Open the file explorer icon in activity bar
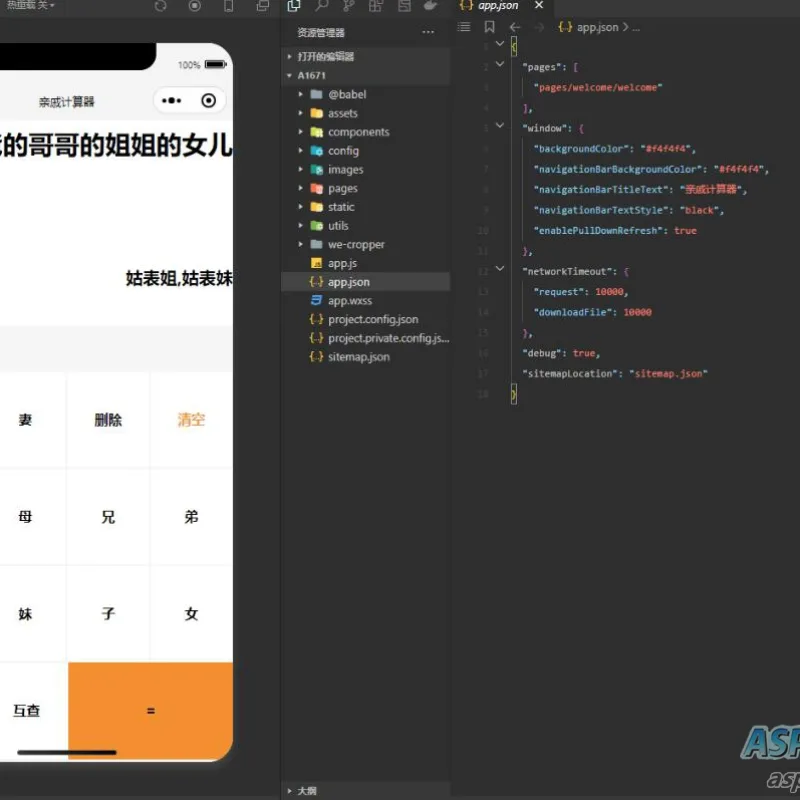800x800 pixels. pyautogui.click(x=294, y=6)
